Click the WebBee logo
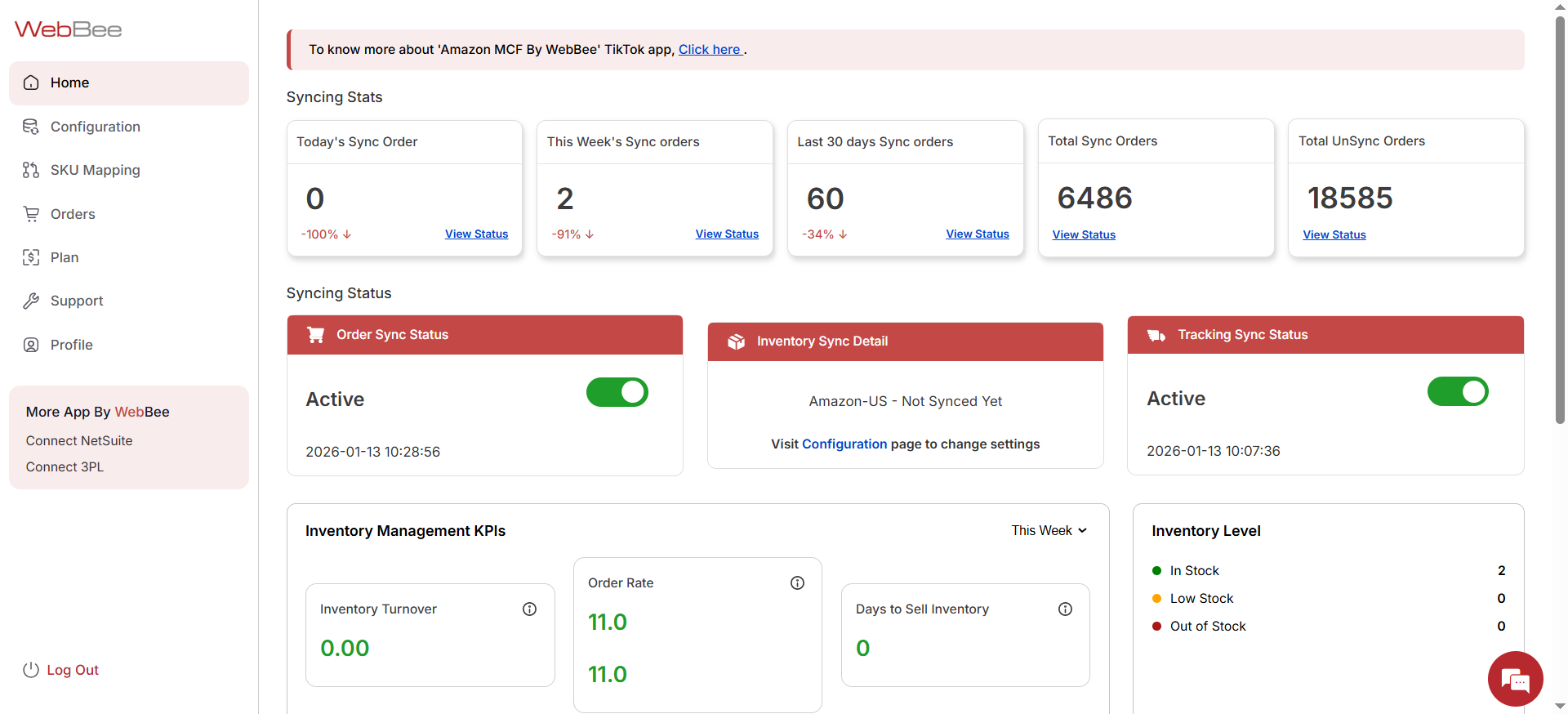Viewport: 1568px width, 714px height. [x=69, y=30]
